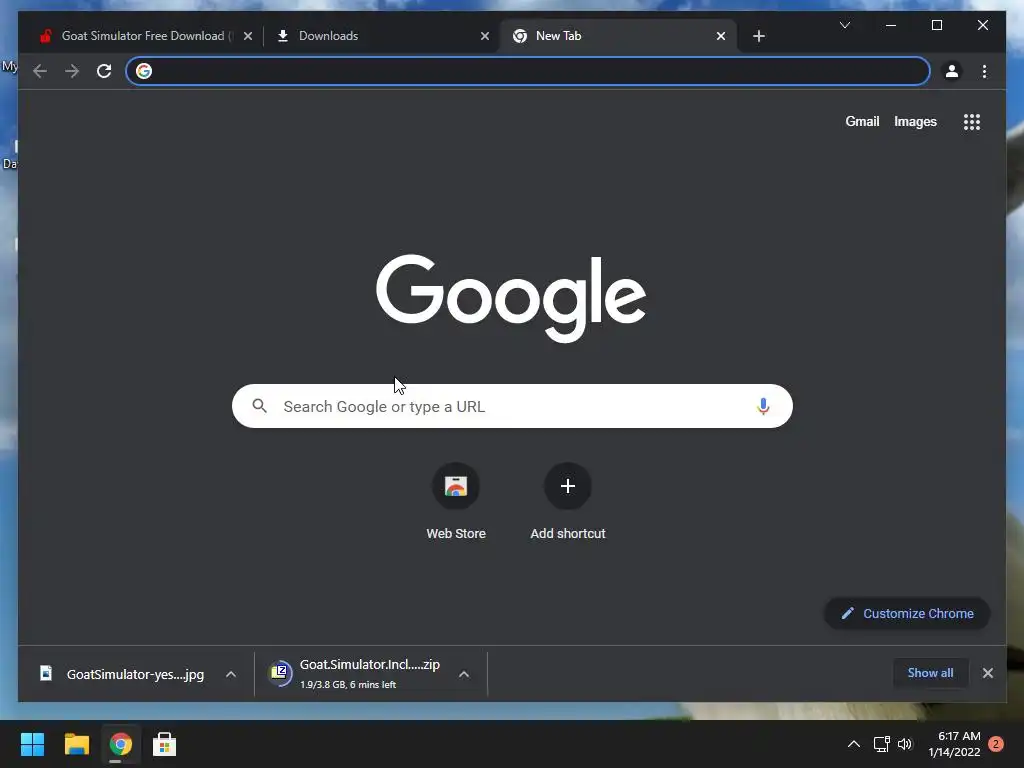The image size is (1024, 768).
Task: Click the Add shortcut label text
Action: pyautogui.click(x=568, y=534)
